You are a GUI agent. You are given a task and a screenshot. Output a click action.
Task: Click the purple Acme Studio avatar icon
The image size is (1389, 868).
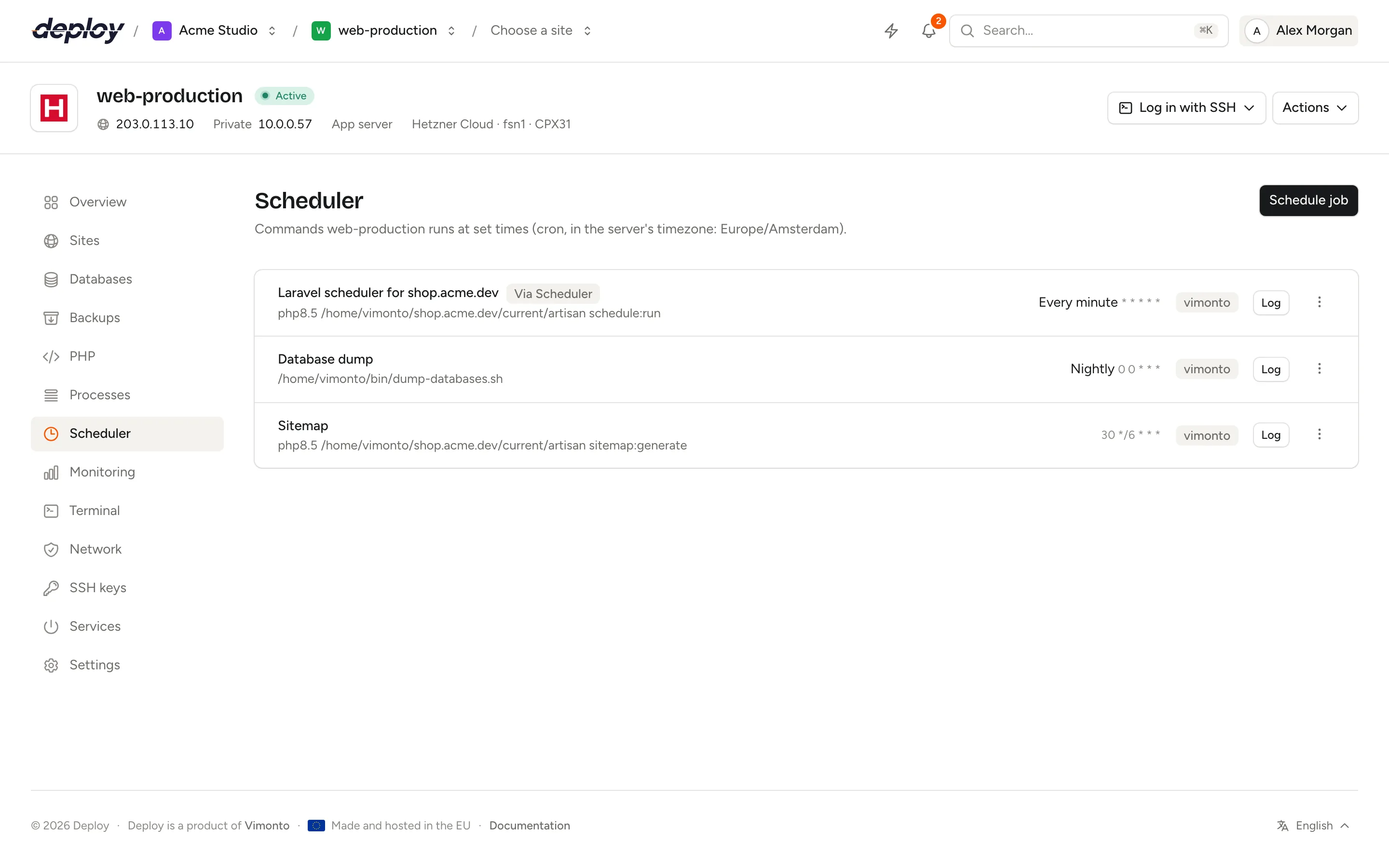pos(162,30)
